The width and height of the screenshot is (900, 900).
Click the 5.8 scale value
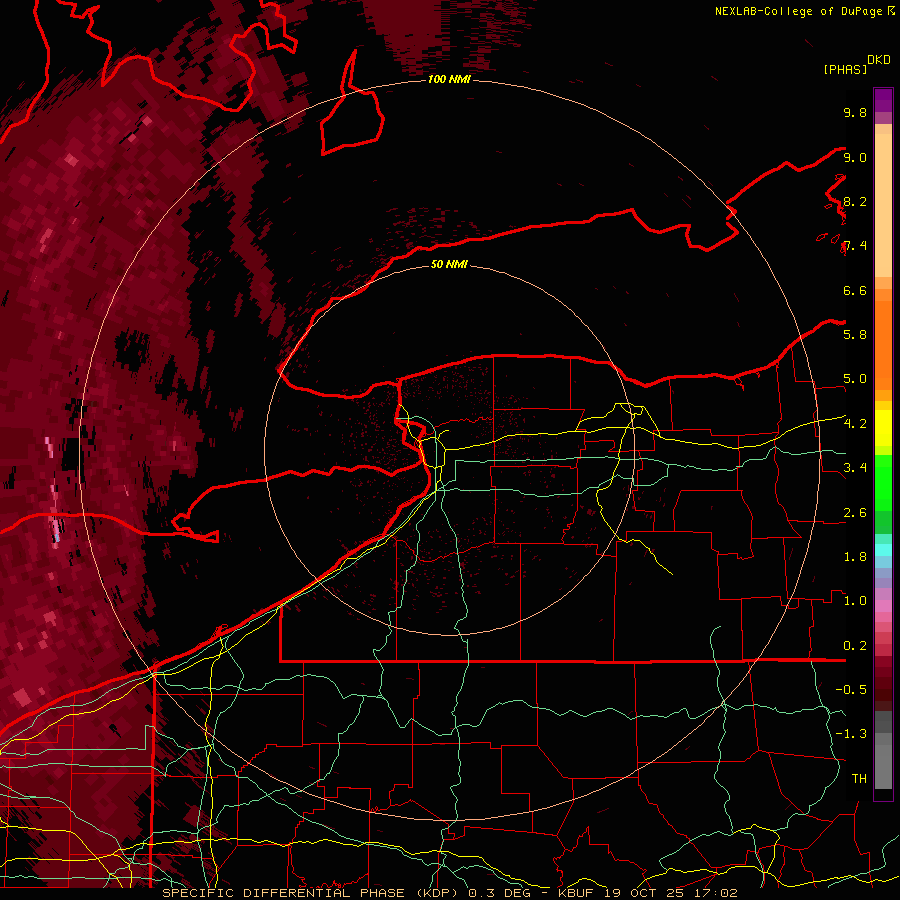pyautogui.click(x=855, y=334)
